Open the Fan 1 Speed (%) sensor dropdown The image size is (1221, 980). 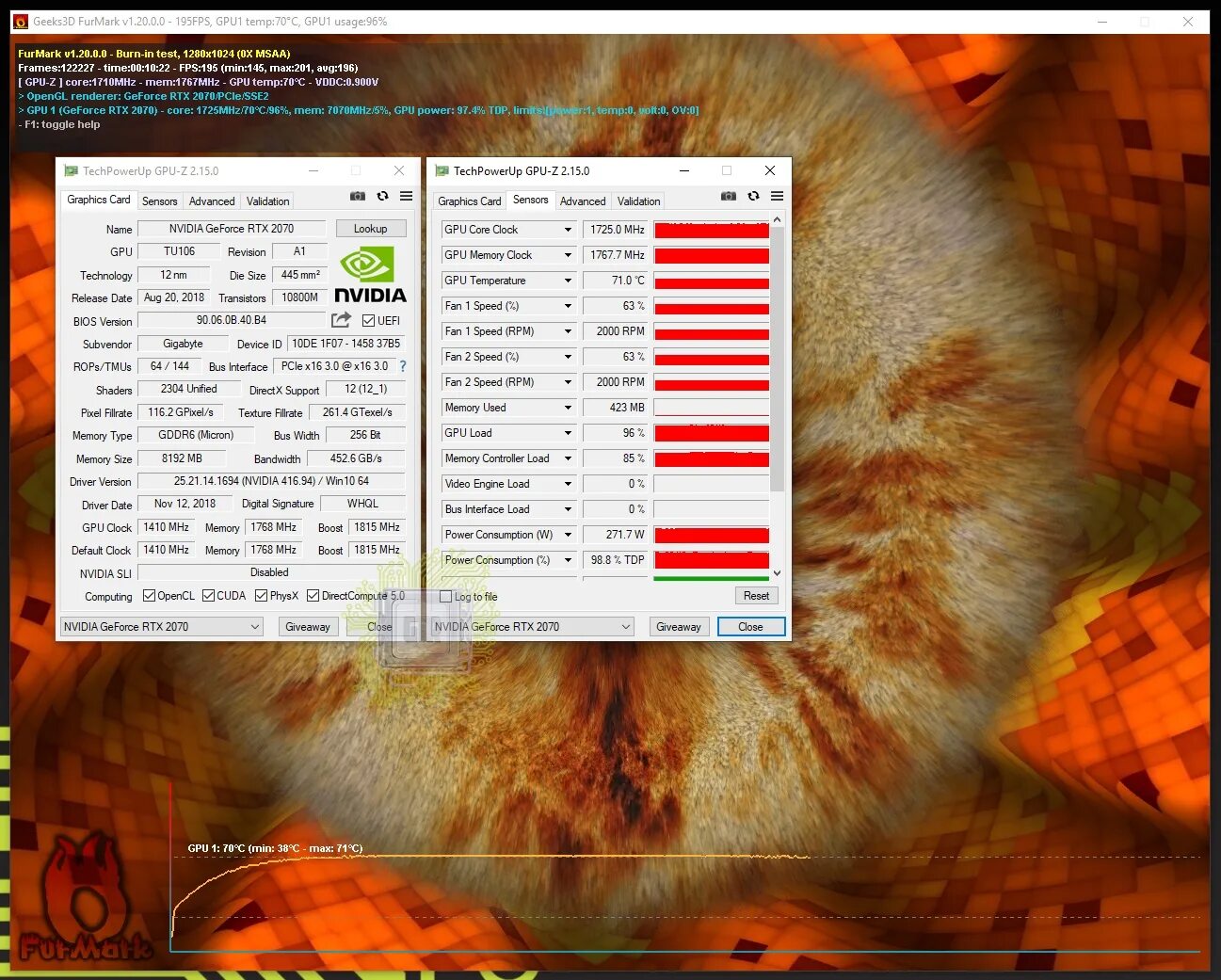pyautogui.click(x=568, y=306)
